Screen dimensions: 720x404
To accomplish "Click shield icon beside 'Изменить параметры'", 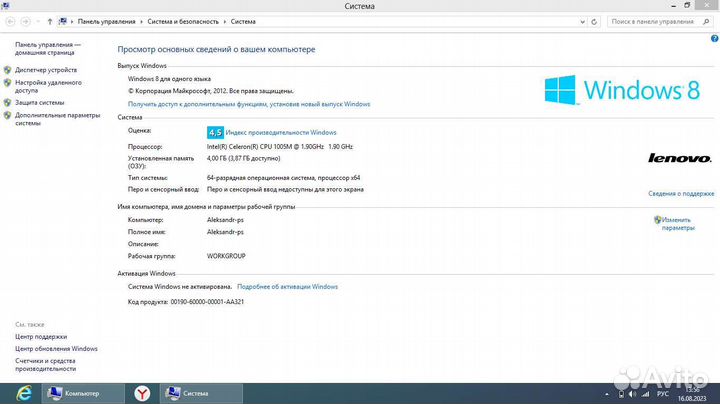I will point(658,220).
